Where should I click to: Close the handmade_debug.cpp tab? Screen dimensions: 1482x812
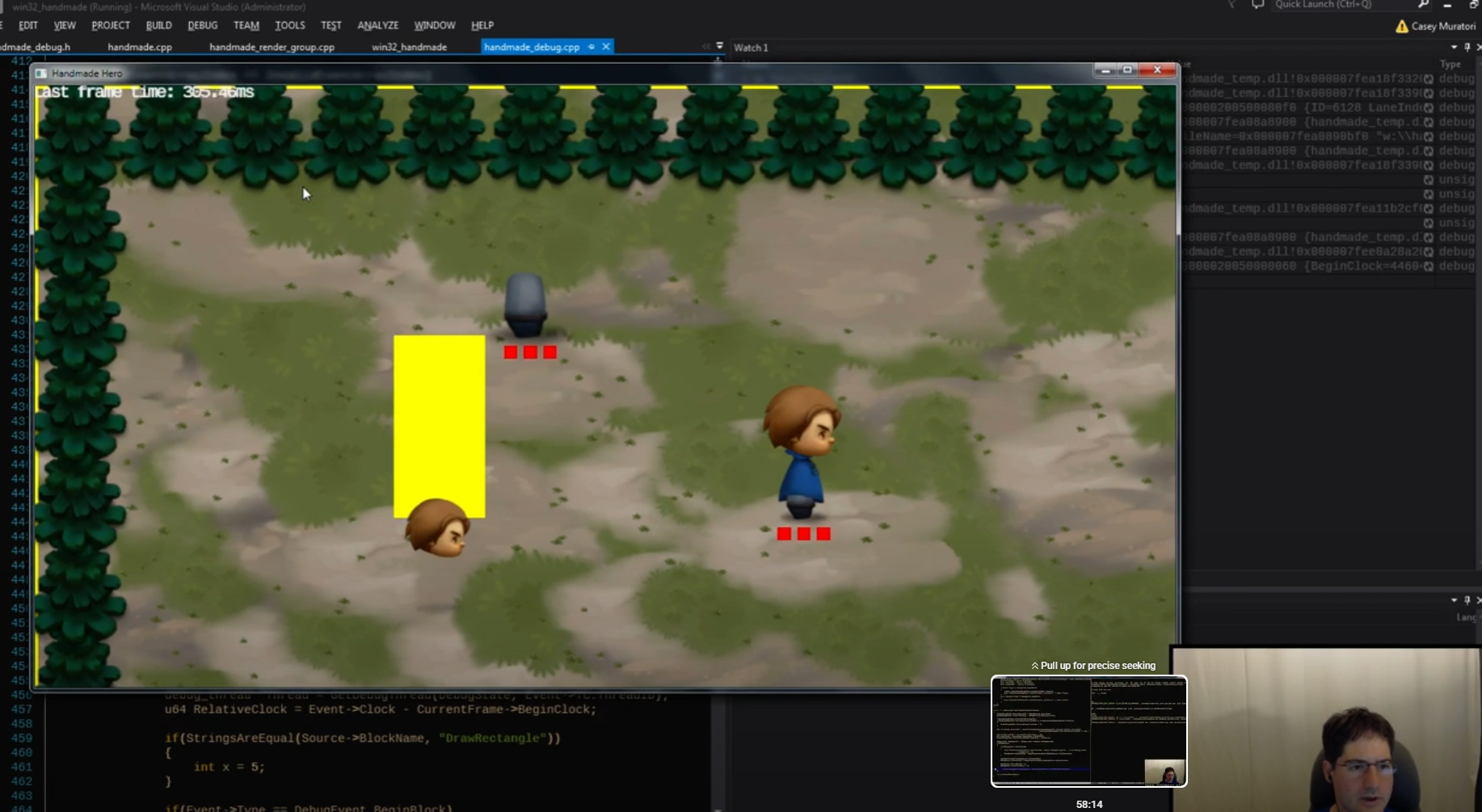(606, 47)
